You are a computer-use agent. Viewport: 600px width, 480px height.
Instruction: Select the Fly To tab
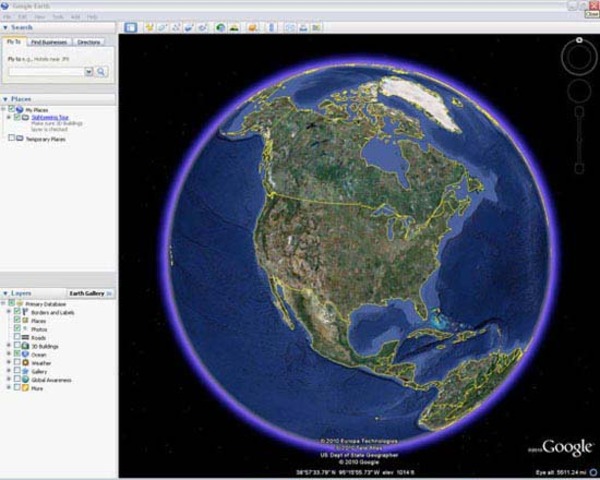tap(14, 42)
